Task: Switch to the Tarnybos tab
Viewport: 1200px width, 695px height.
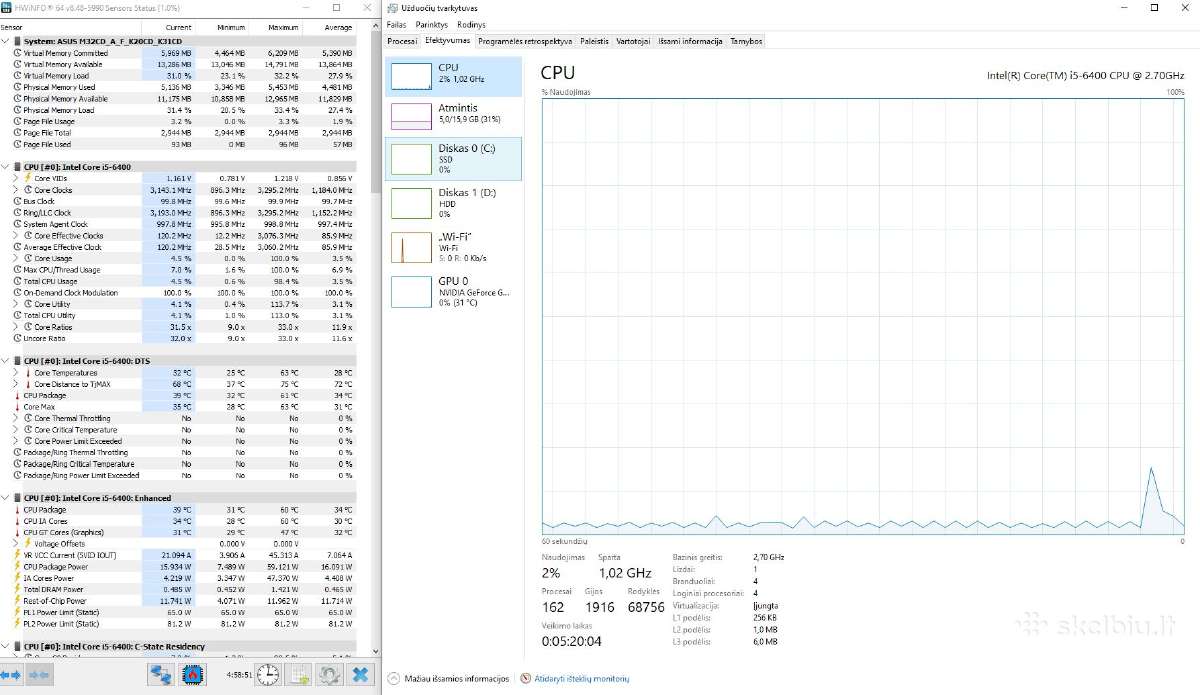Action: coord(746,41)
